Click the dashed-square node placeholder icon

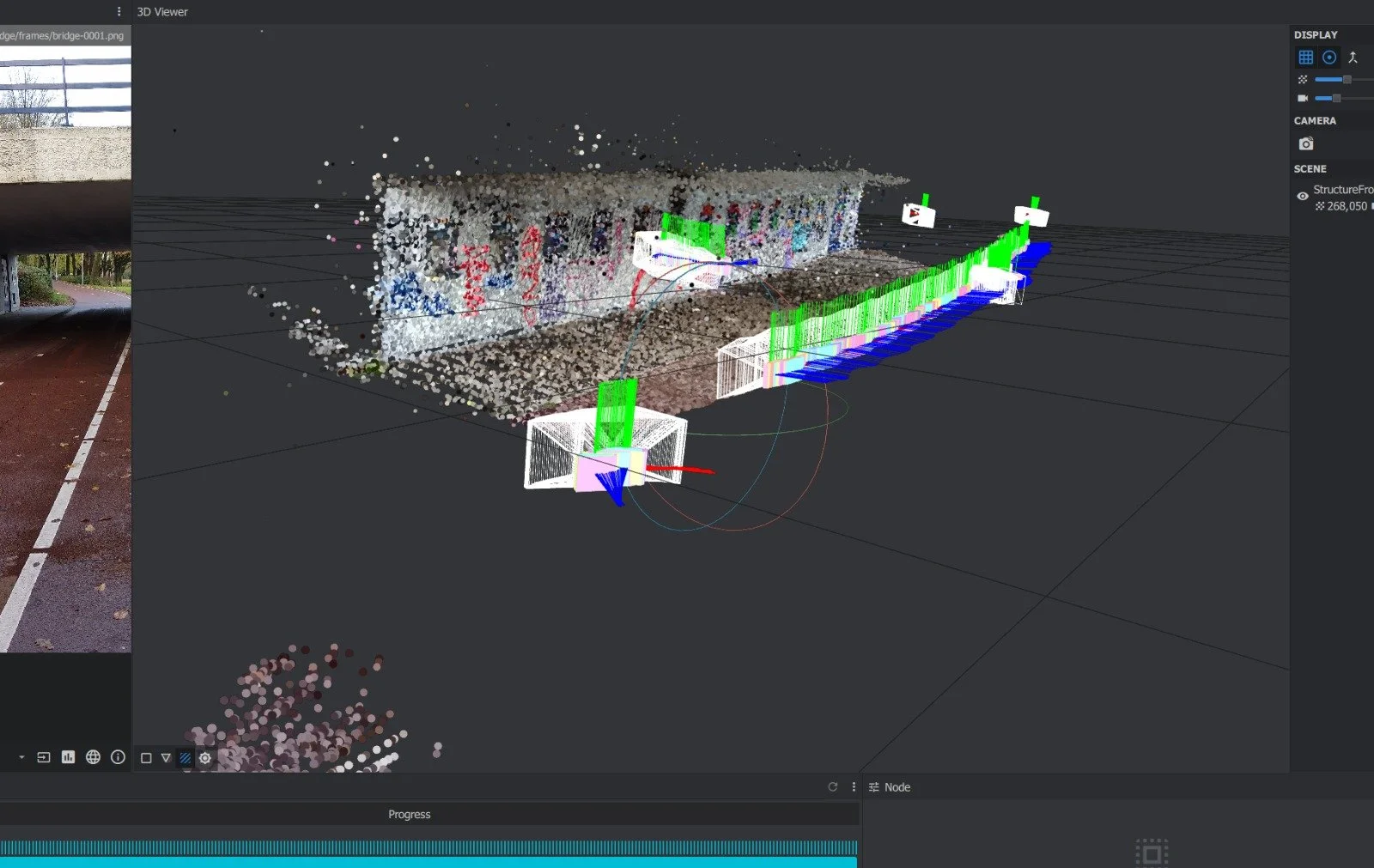click(1152, 853)
